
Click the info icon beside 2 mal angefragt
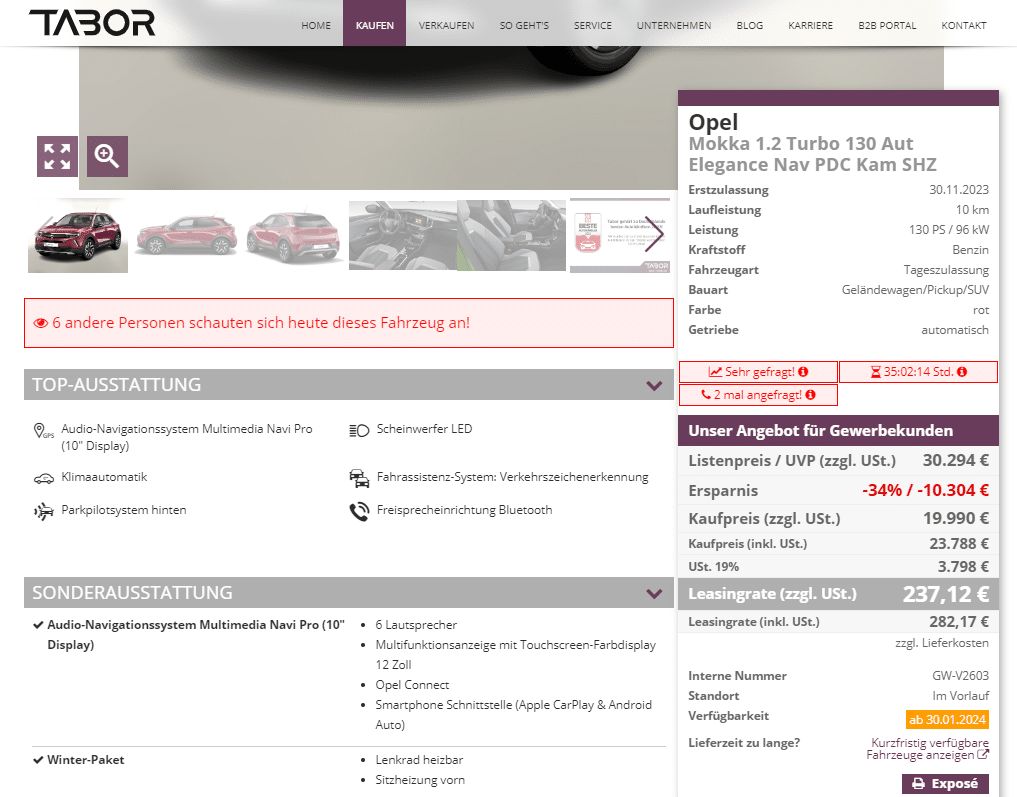click(811, 394)
